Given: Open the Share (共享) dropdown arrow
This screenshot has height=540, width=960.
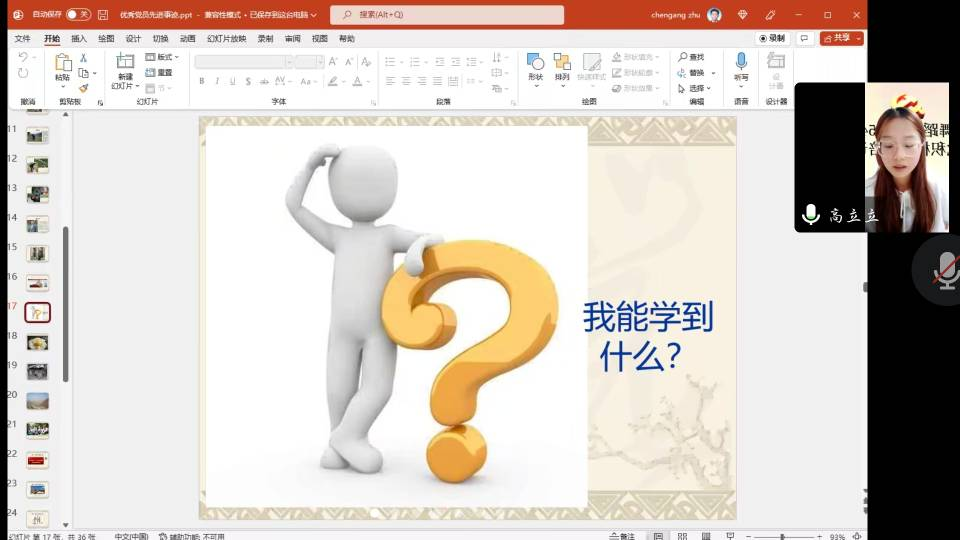Looking at the screenshot, I should pos(859,38).
